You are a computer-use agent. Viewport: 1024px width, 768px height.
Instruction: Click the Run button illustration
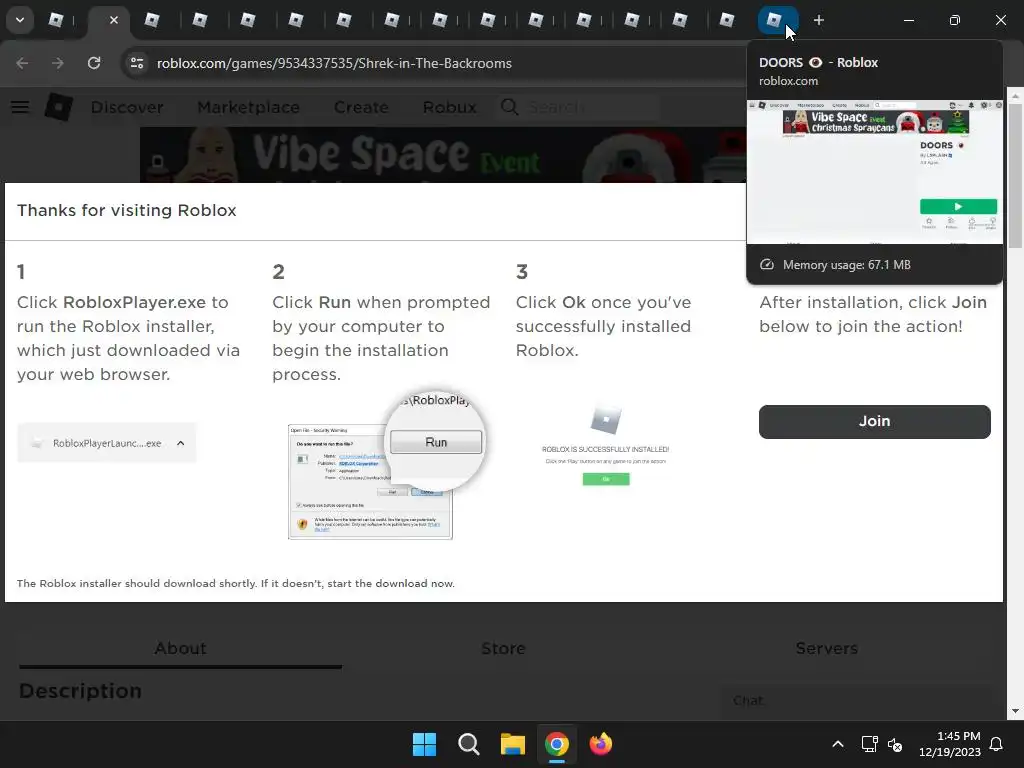436,442
